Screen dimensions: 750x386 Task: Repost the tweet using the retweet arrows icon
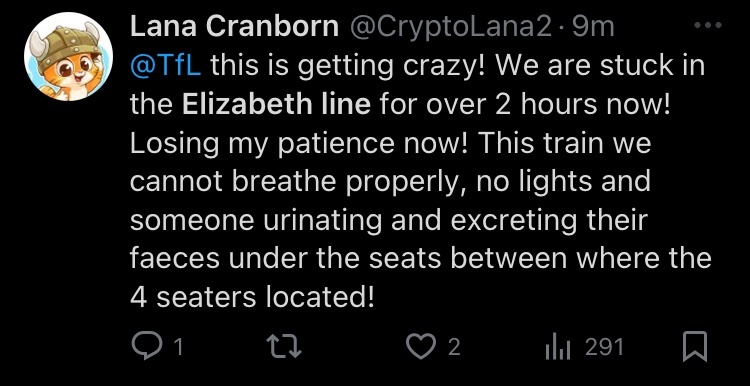coord(284,347)
